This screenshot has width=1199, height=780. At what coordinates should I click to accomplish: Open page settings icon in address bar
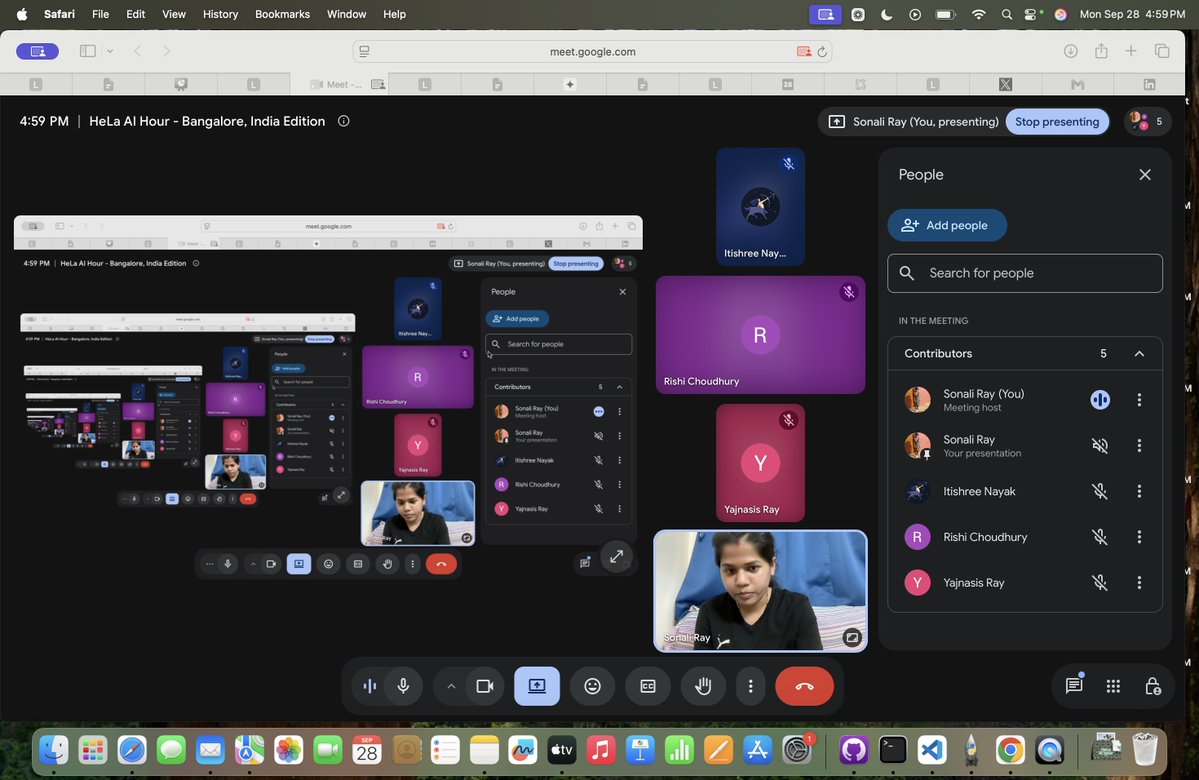point(365,51)
